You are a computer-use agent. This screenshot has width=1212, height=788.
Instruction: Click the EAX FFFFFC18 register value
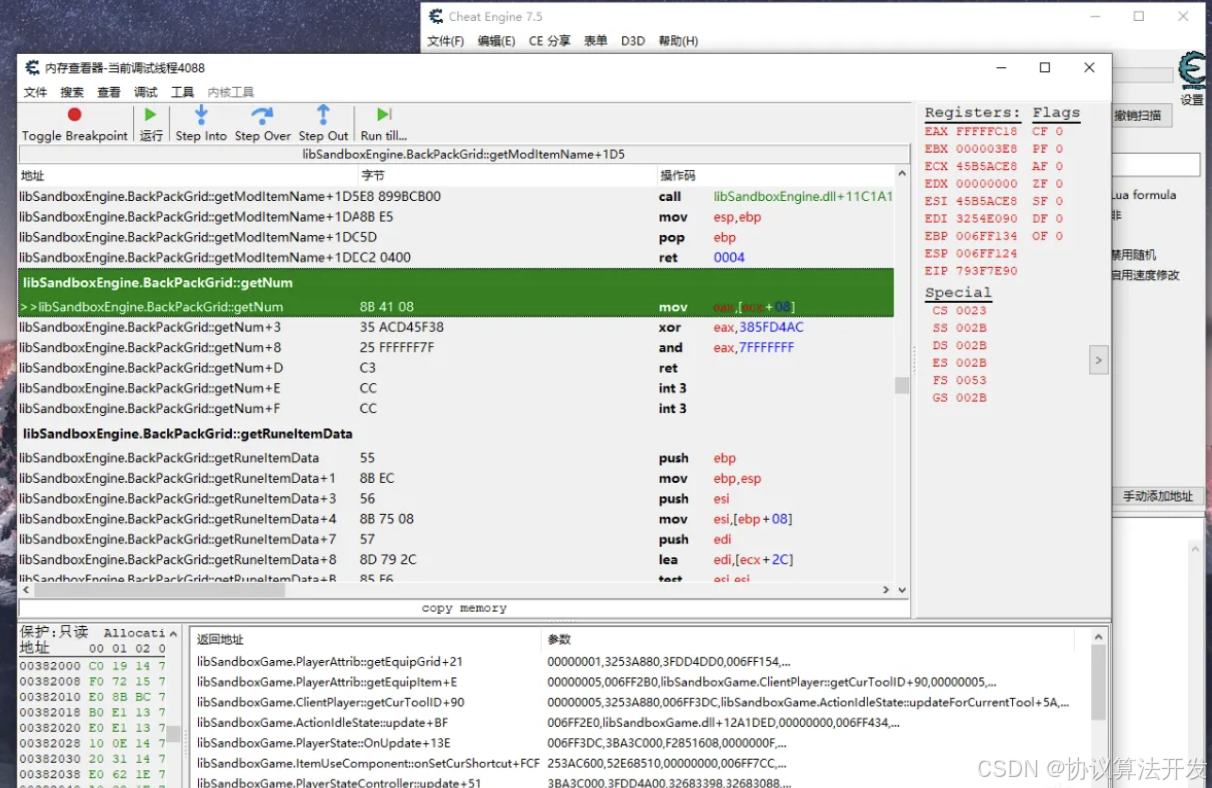point(970,132)
